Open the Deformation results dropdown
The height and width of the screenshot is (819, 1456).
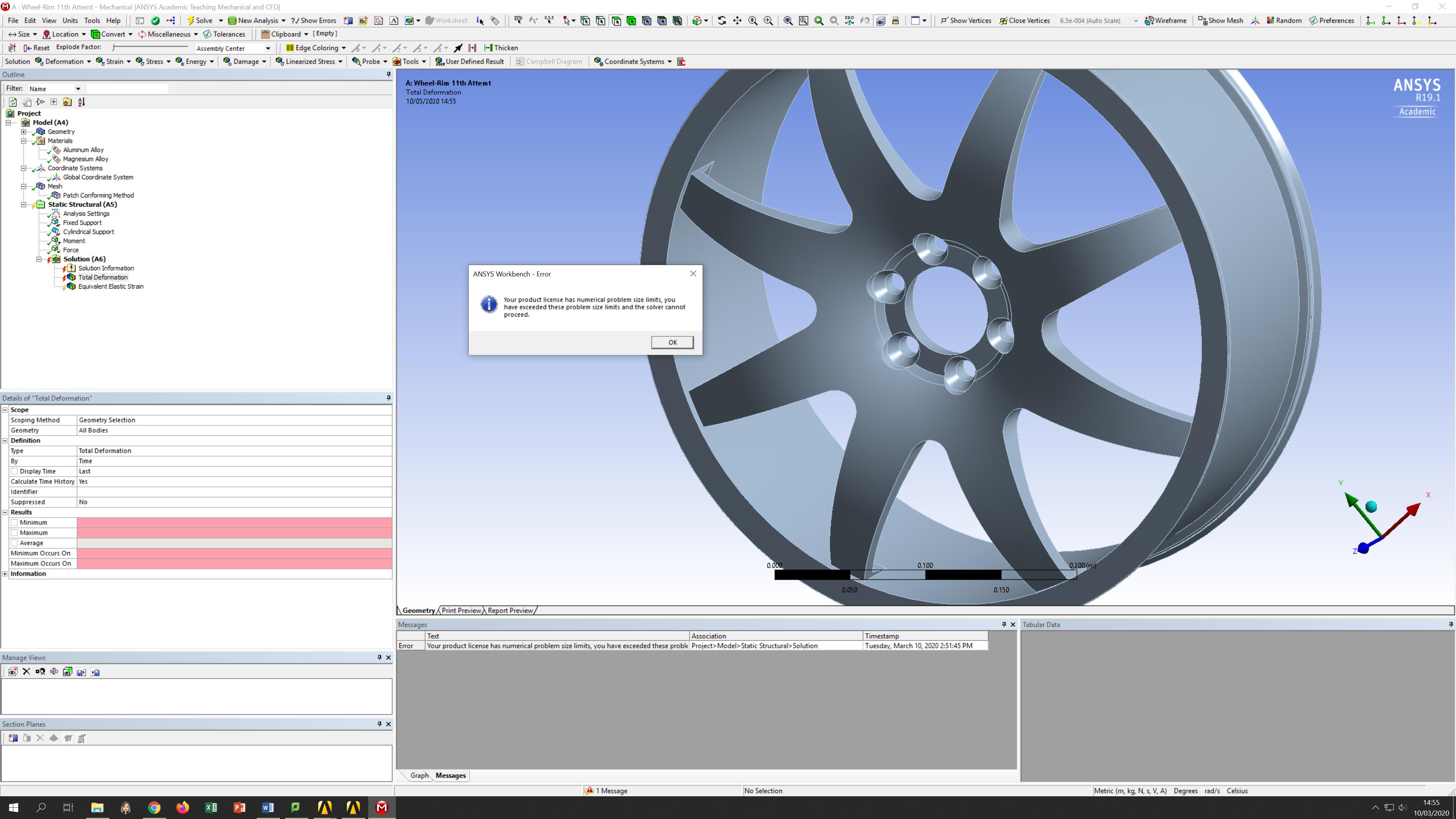[63, 61]
